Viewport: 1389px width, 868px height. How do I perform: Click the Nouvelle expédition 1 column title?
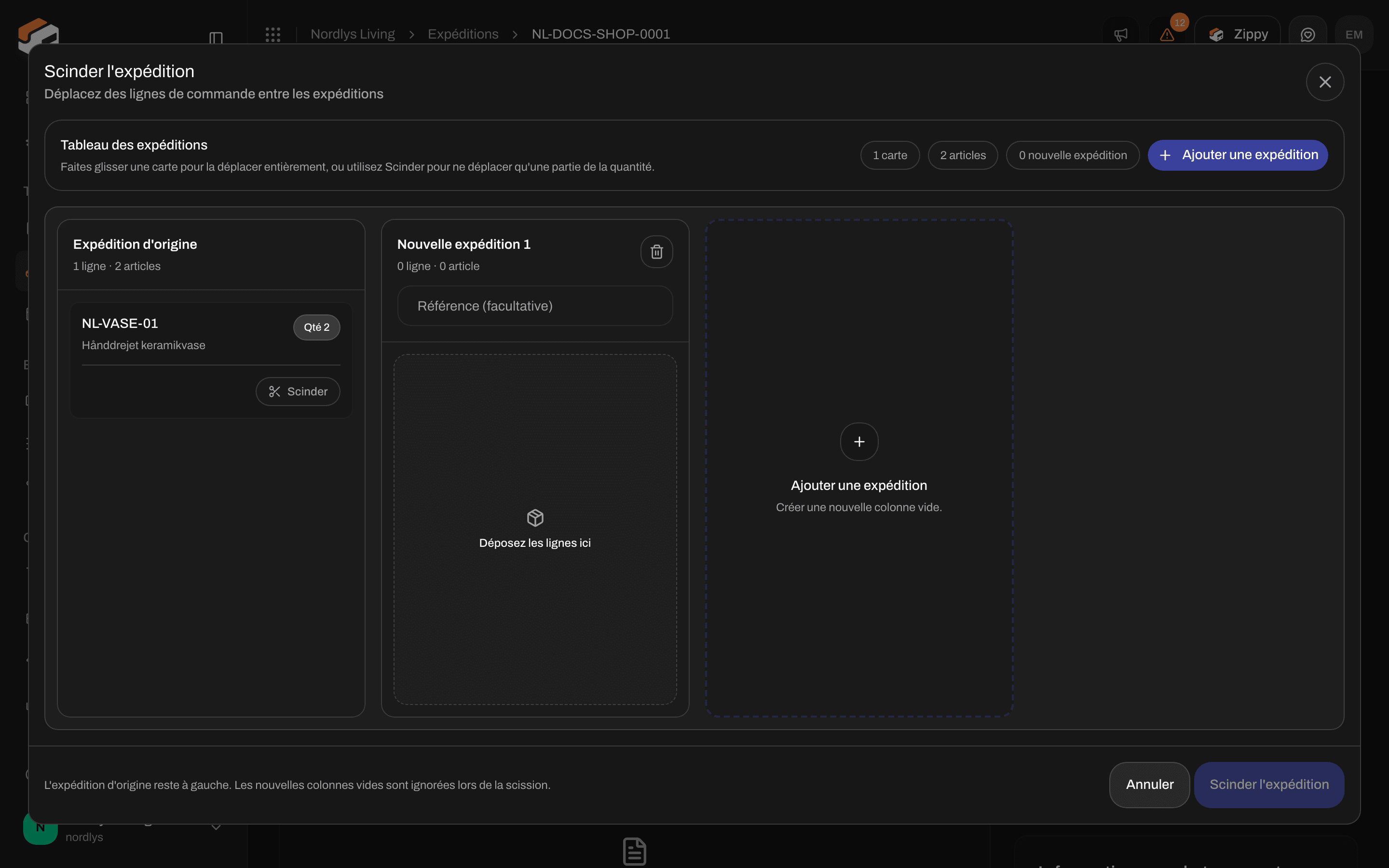464,244
